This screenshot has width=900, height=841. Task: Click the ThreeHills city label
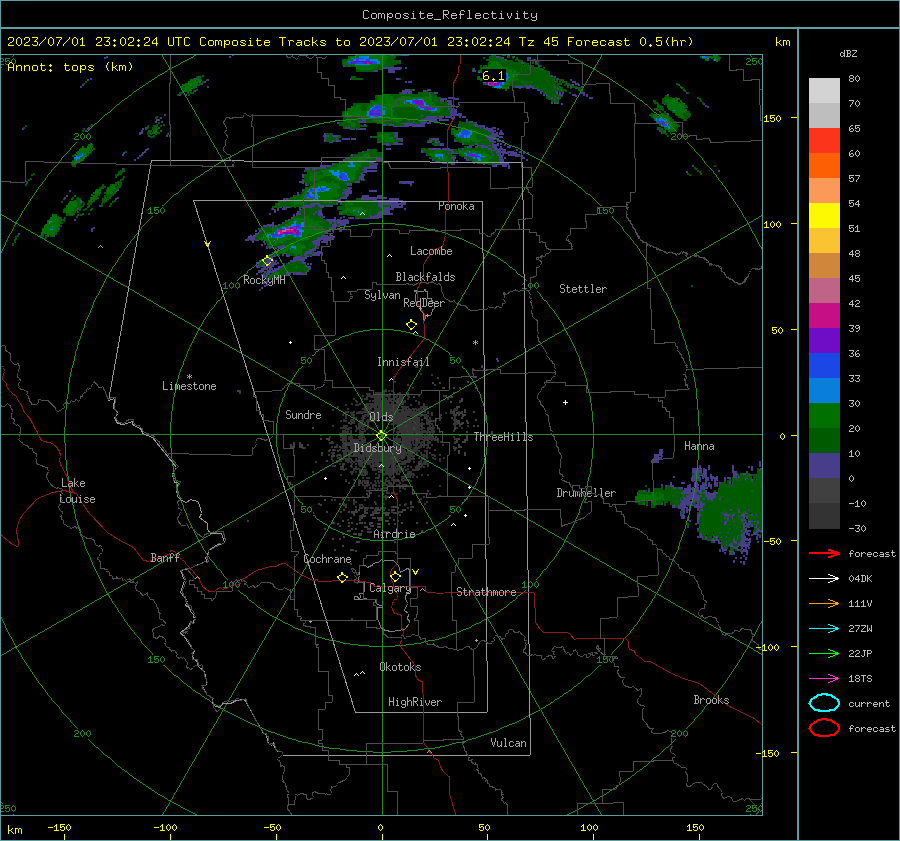(x=503, y=437)
